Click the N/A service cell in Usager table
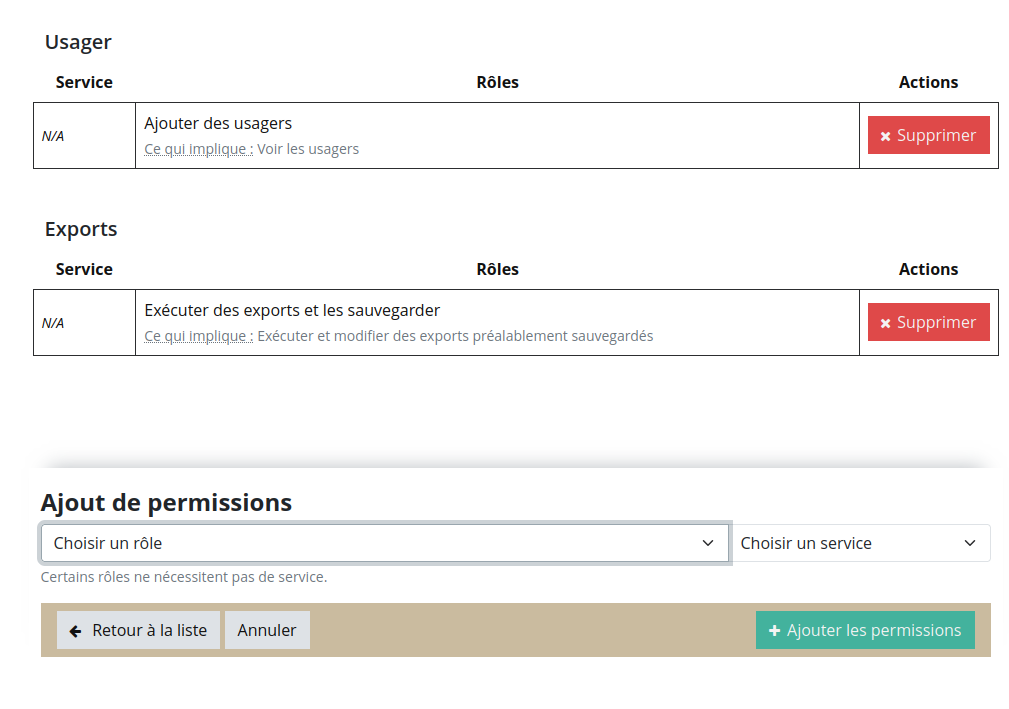1009x709 pixels. tap(53, 136)
